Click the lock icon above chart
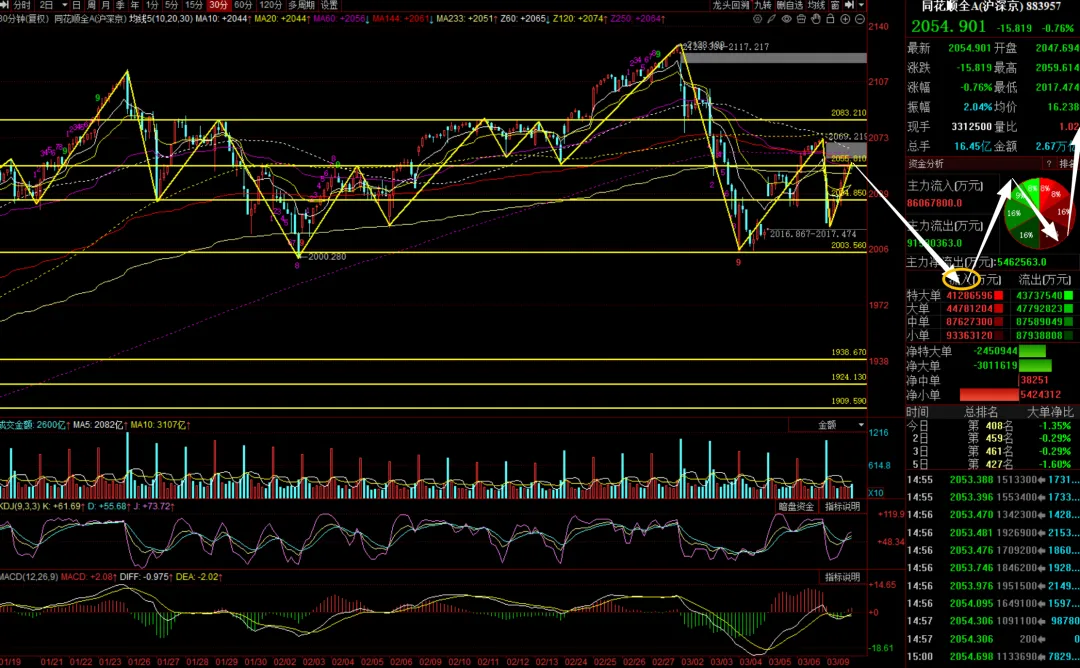Screen dimensions: 1080x668 830,19
